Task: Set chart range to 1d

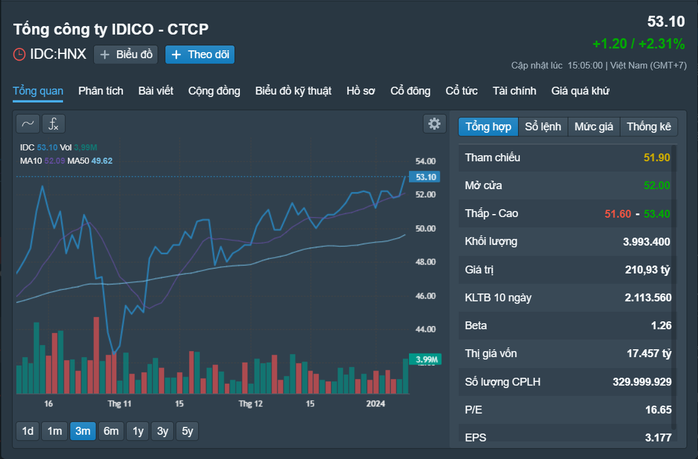Action: click(28, 431)
